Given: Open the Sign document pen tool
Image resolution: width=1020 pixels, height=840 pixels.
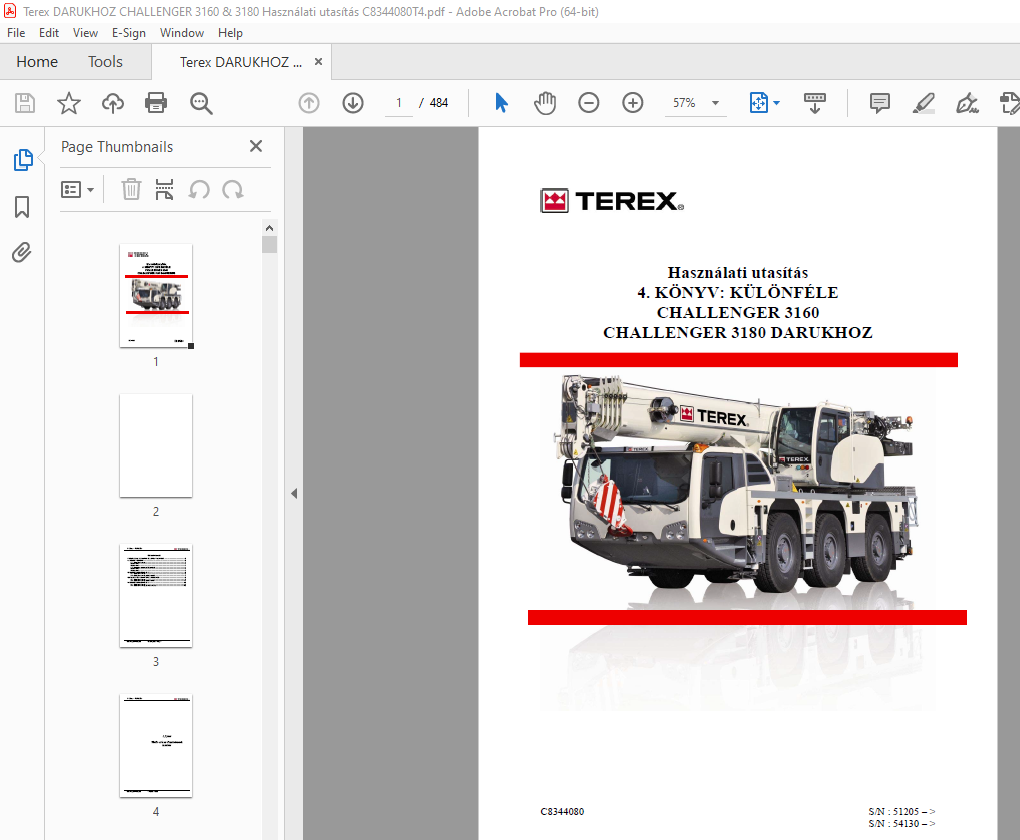Looking at the screenshot, I should [967, 103].
